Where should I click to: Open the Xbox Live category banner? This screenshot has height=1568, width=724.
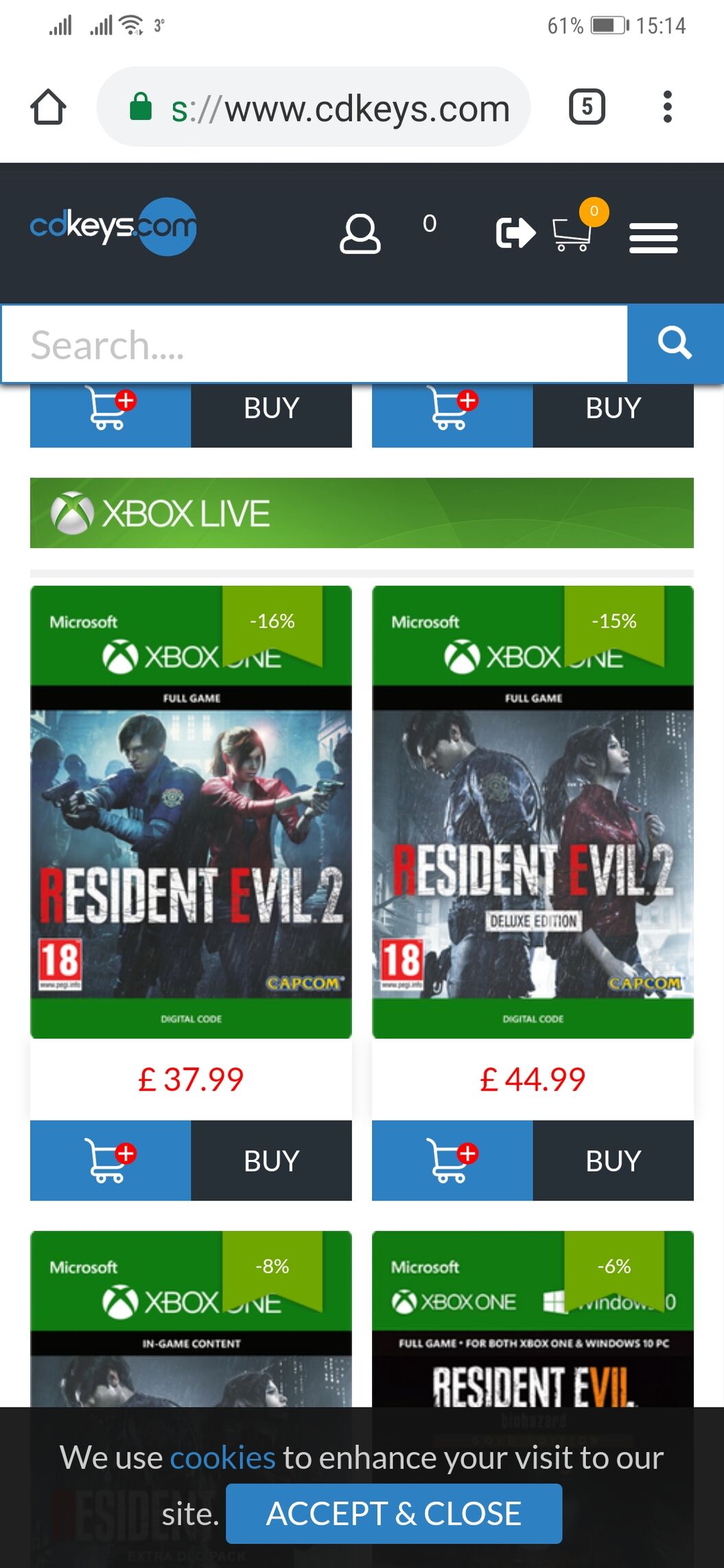point(362,513)
